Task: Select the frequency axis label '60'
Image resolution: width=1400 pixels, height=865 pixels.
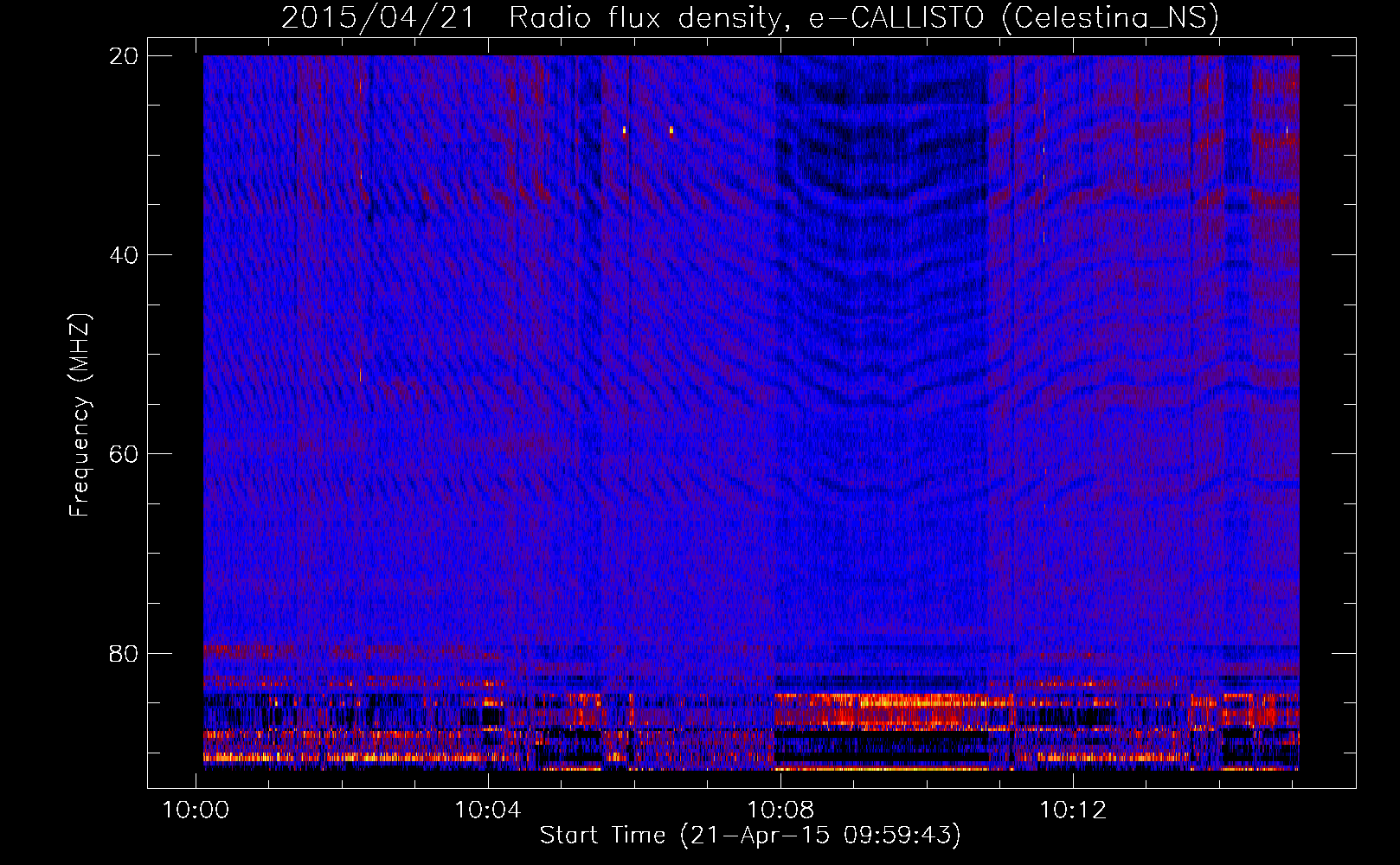Action: (x=124, y=454)
